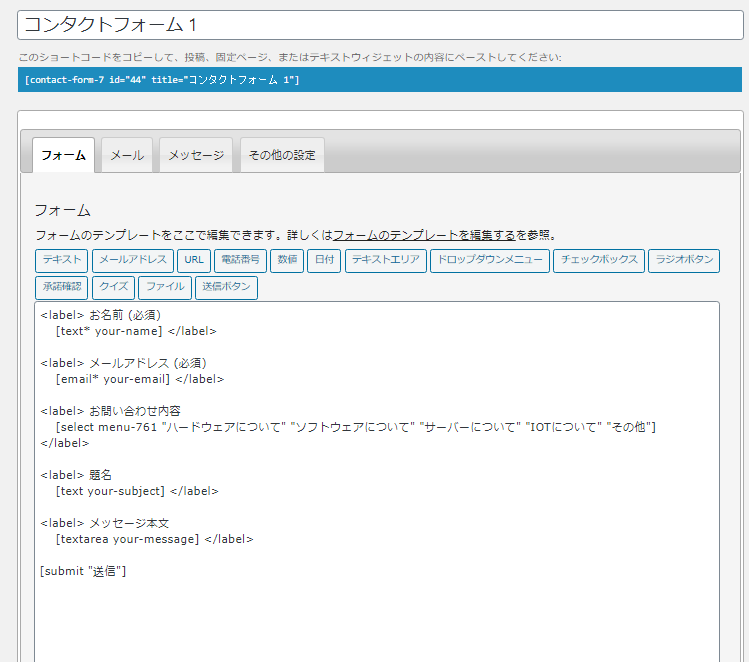Add a テキストエリア tag
The image size is (749, 662).
coord(385,261)
